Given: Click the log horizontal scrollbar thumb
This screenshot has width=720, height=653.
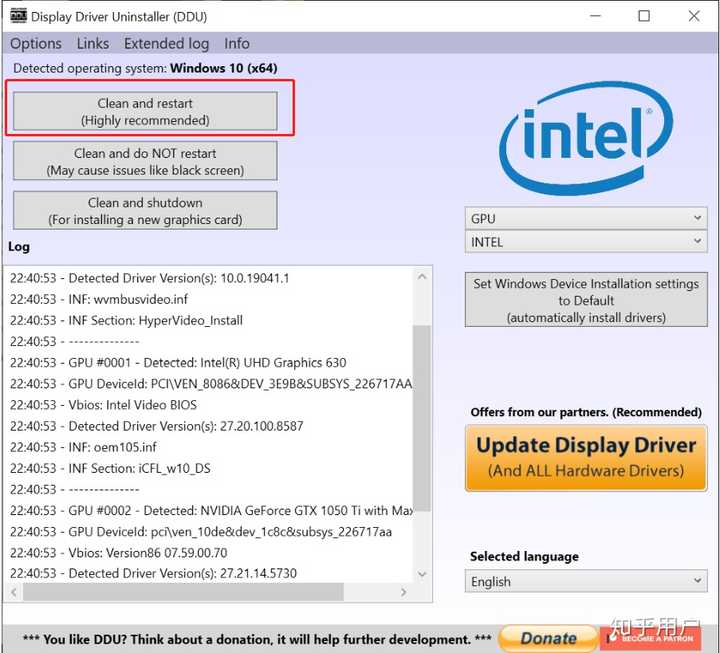Looking at the screenshot, I should tap(183, 592).
